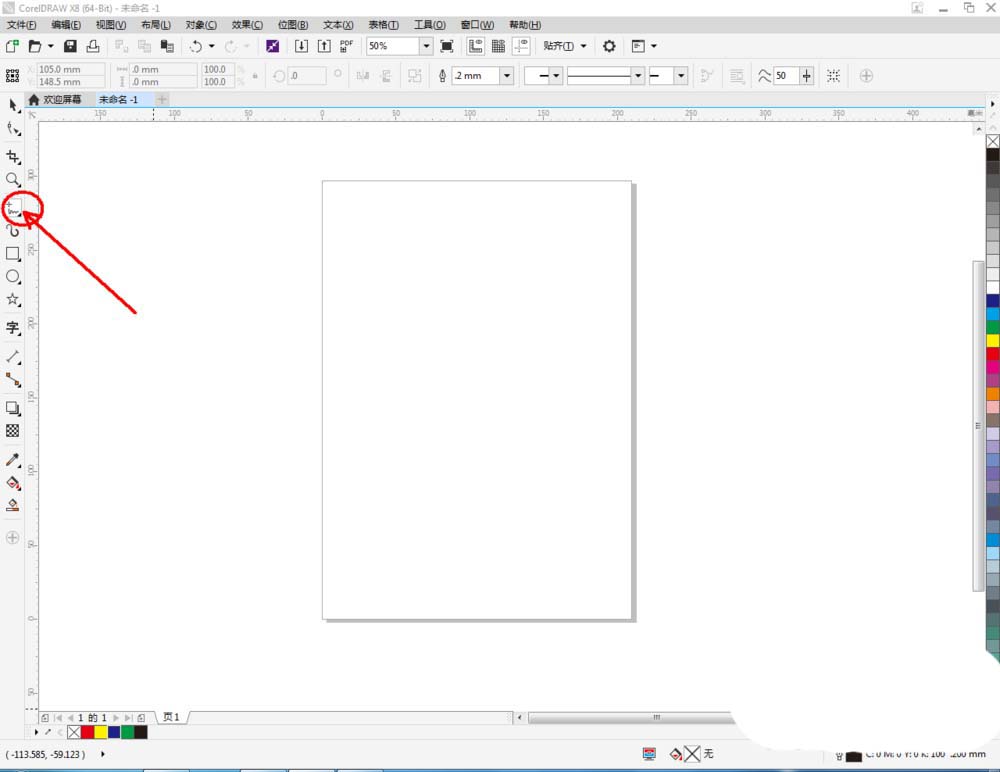Select the Ellipse tool
This screenshot has height=772, width=1000.
pos(13,276)
